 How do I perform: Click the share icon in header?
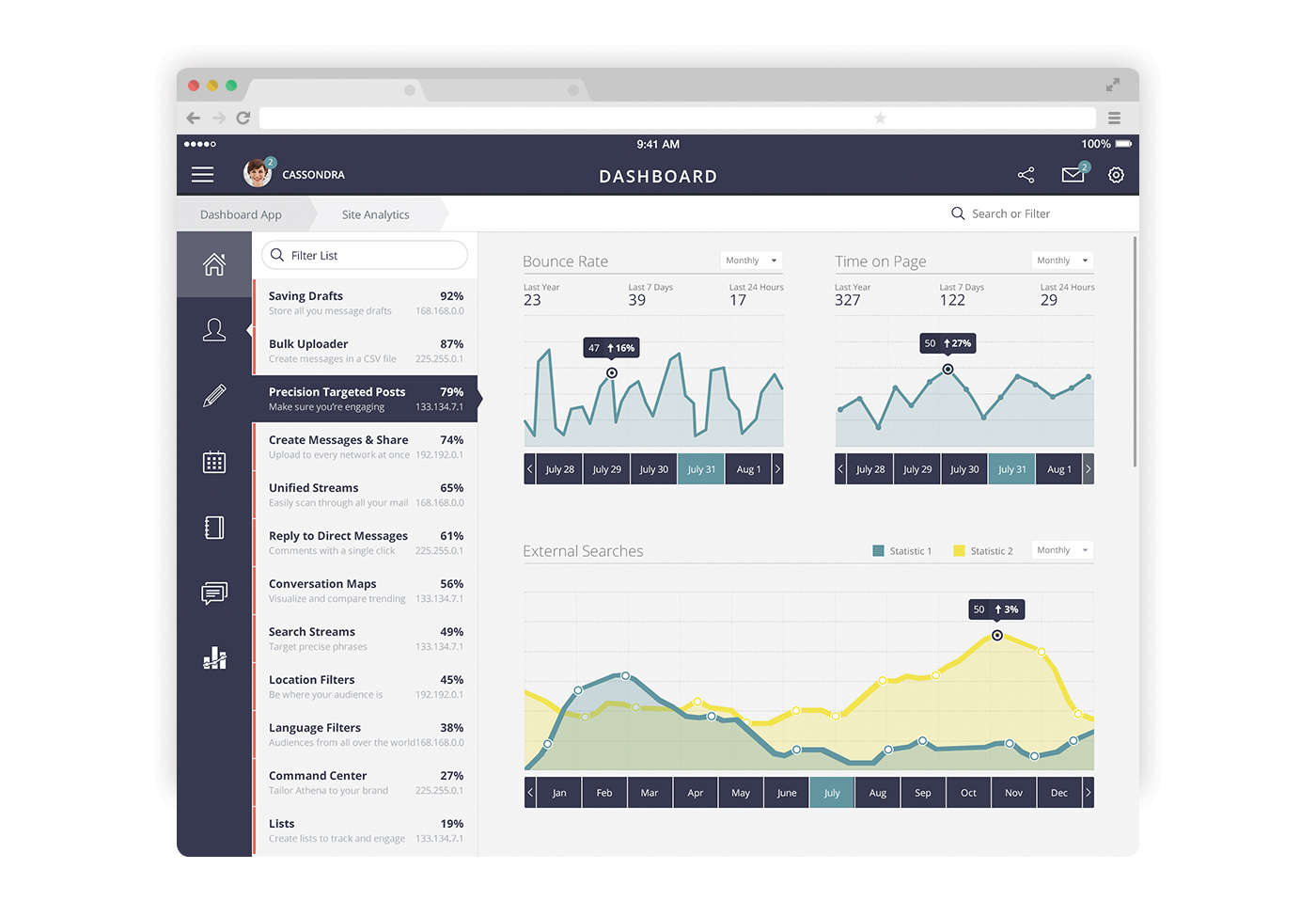point(1026,175)
